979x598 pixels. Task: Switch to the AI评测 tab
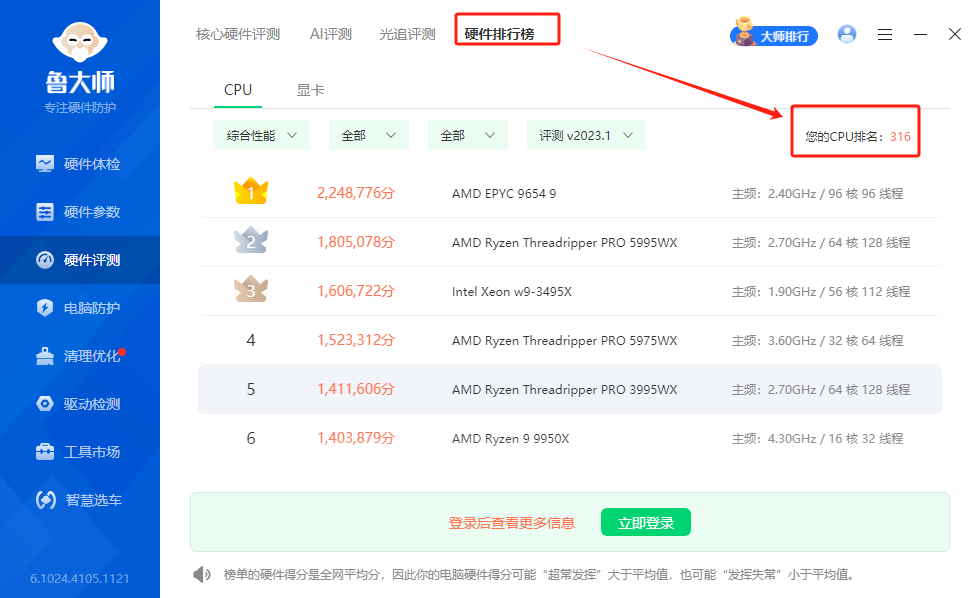click(x=331, y=34)
